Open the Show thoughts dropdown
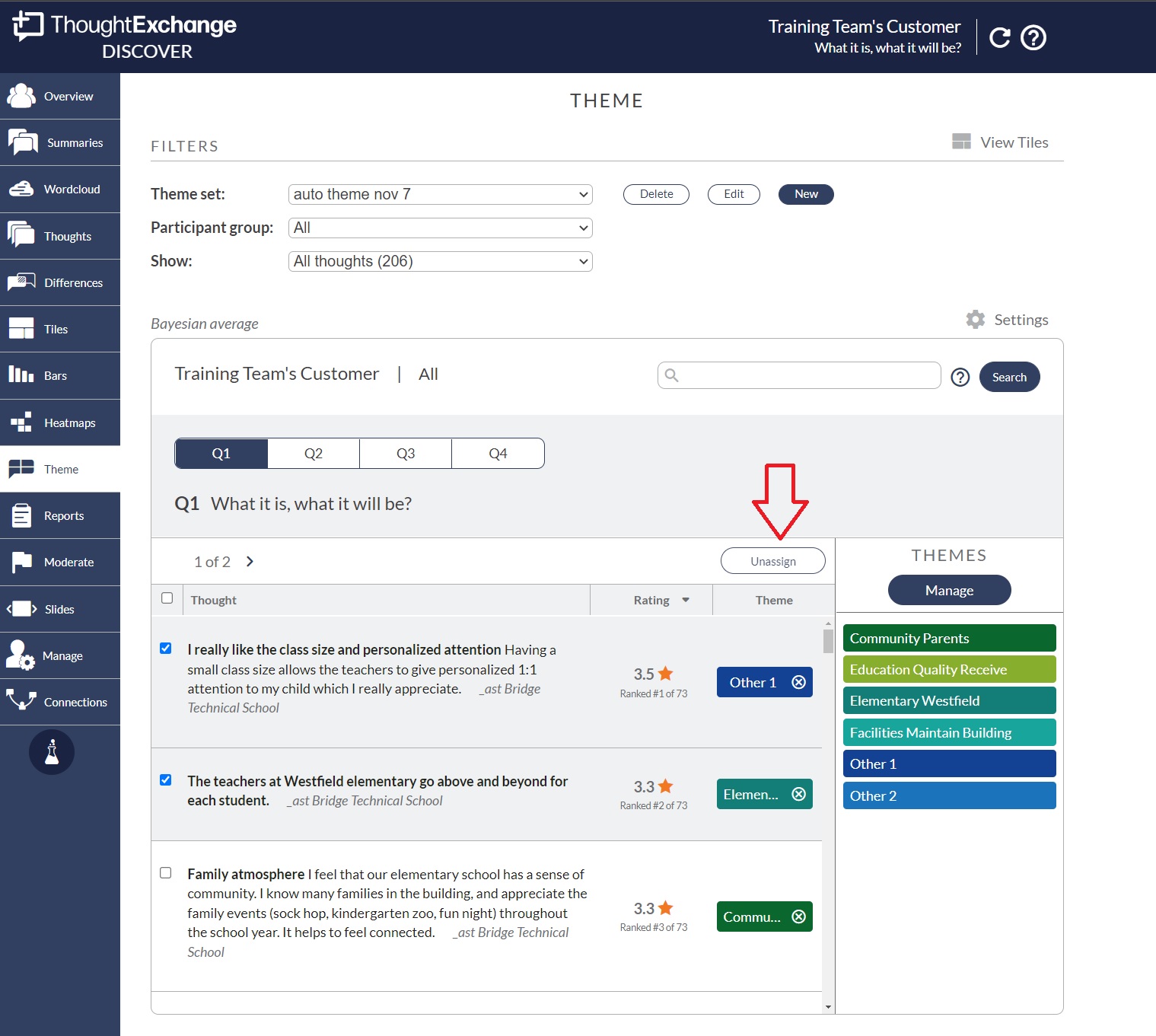Screen dimensions: 1156x1036 pyautogui.click(x=441, y=261)
